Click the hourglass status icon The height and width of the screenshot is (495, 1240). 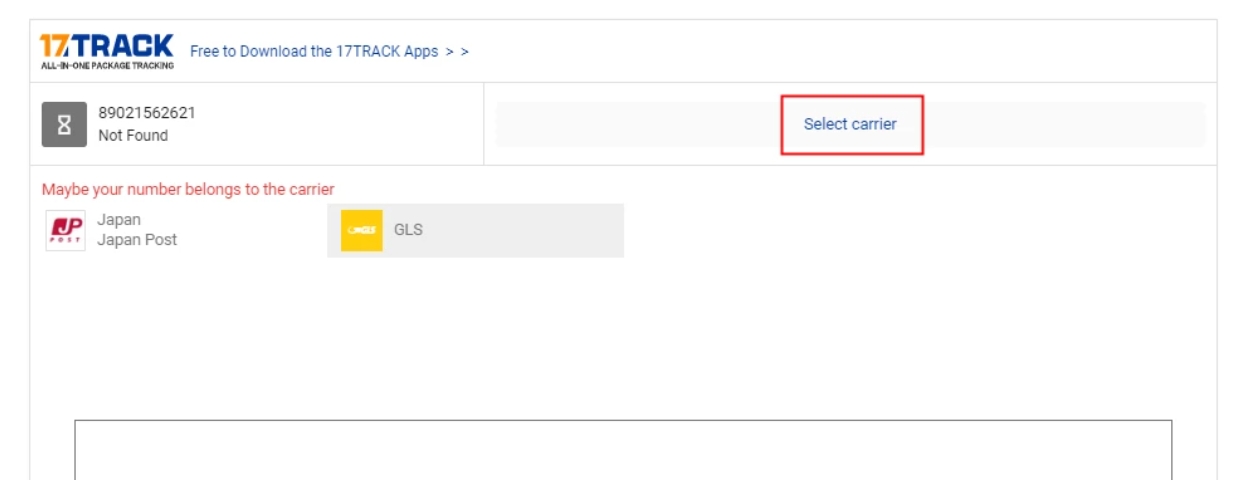63,125
